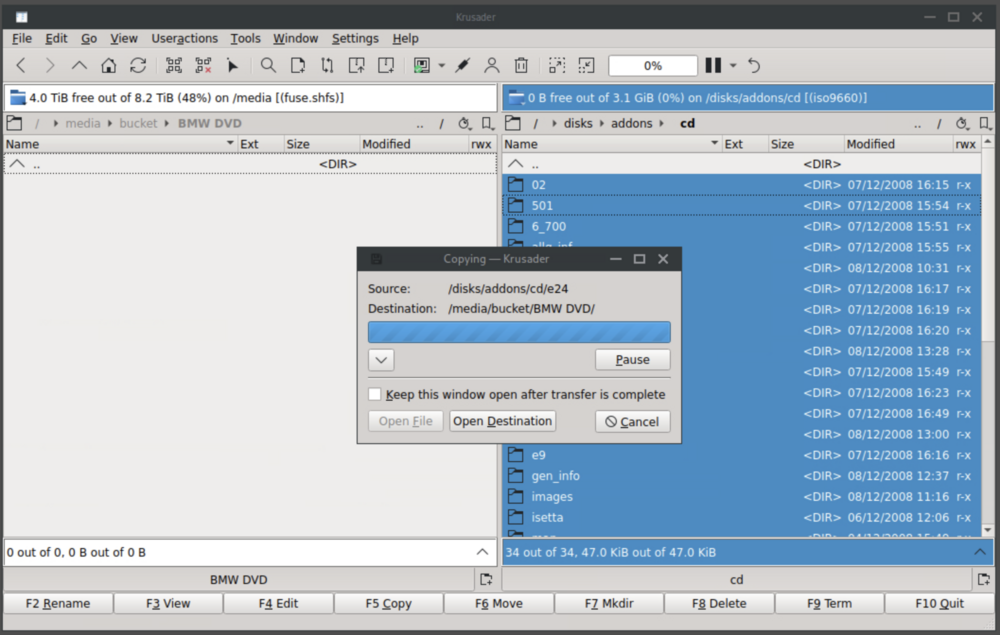The height and width of the screenshot is (635, 1000).
Task: Expand status bar chevron in BMW DVD panel
Action: click(x=482, y=552)
